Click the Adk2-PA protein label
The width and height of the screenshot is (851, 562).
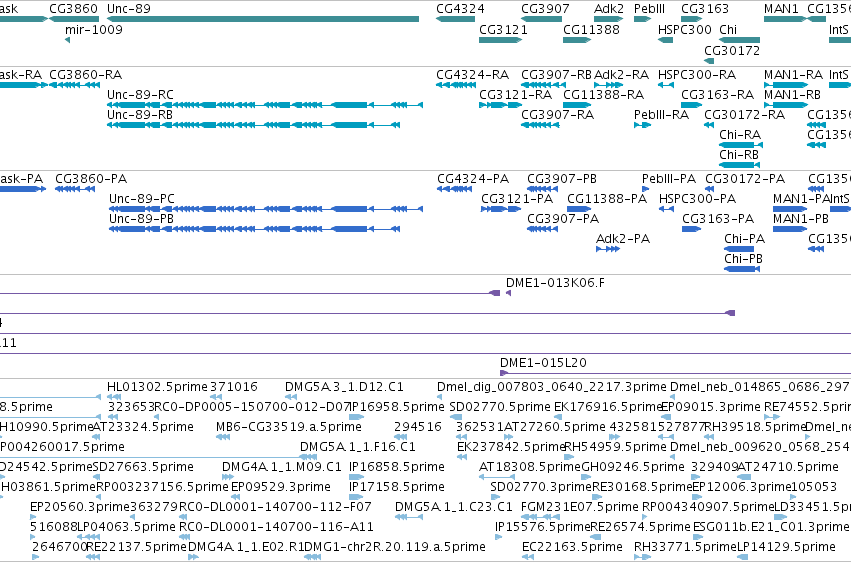click(623, 239)
